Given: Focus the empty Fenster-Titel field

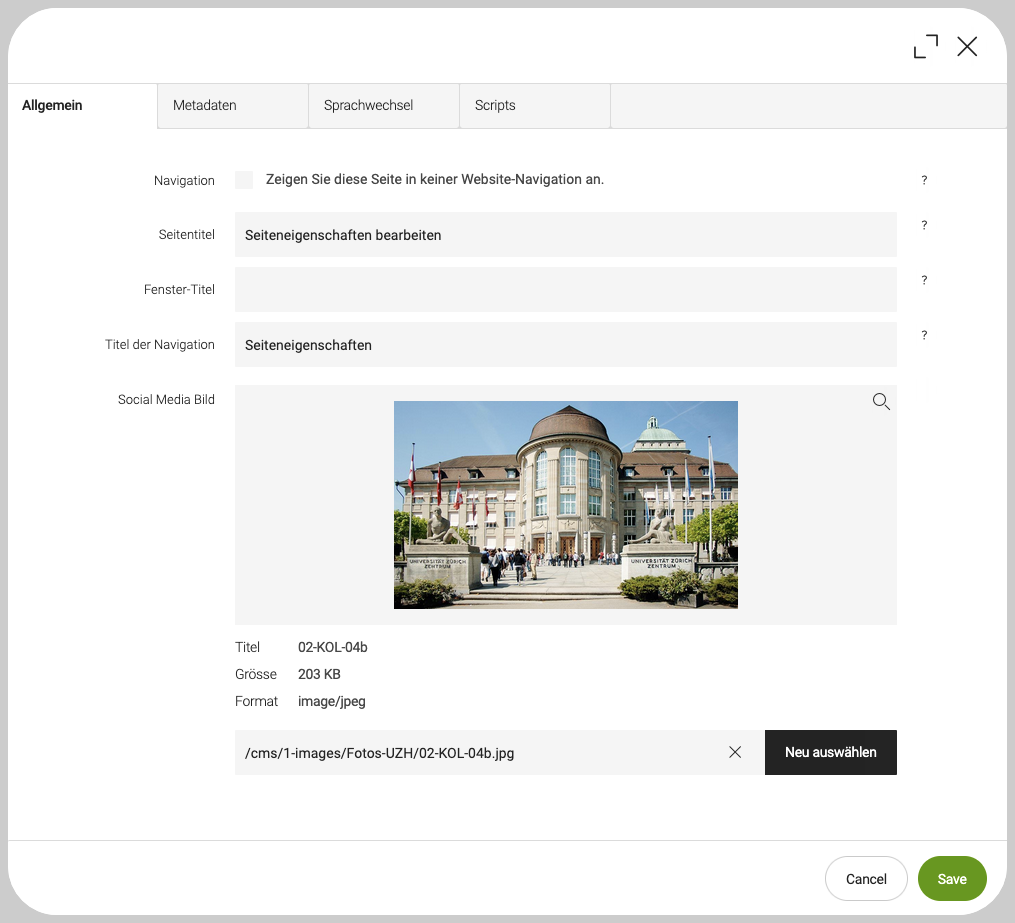Looking at the screenshot, I should pos(565,290).
